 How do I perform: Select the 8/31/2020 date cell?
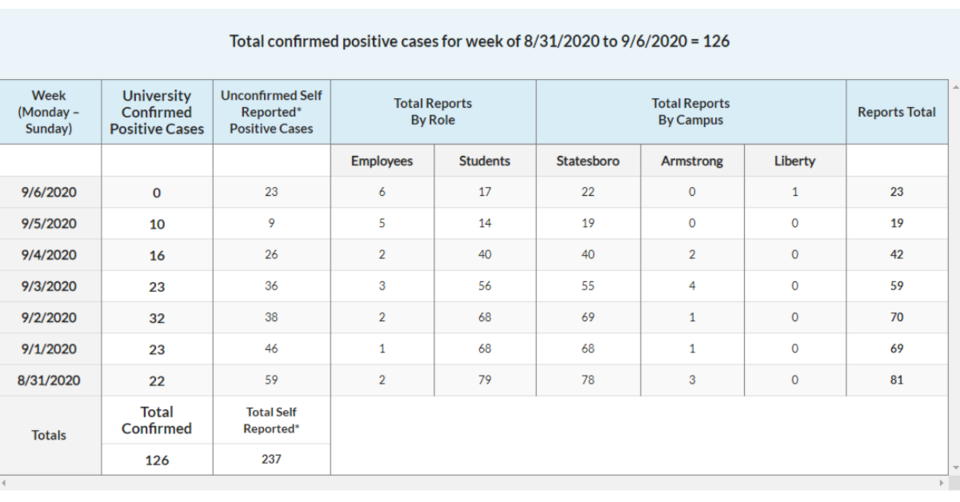(49, 380)
